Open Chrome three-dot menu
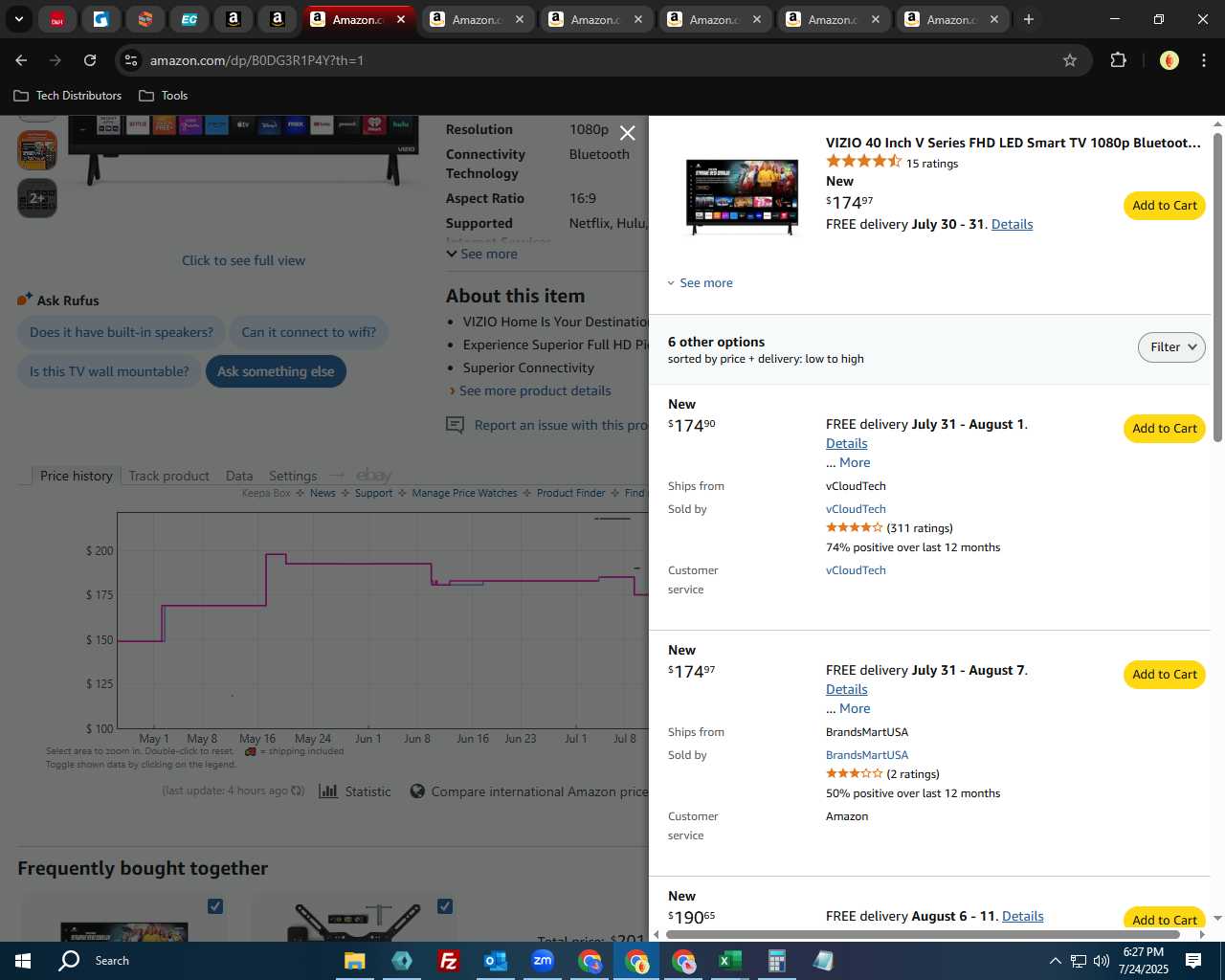The image size is (1225, 980). pos(1204,60)
